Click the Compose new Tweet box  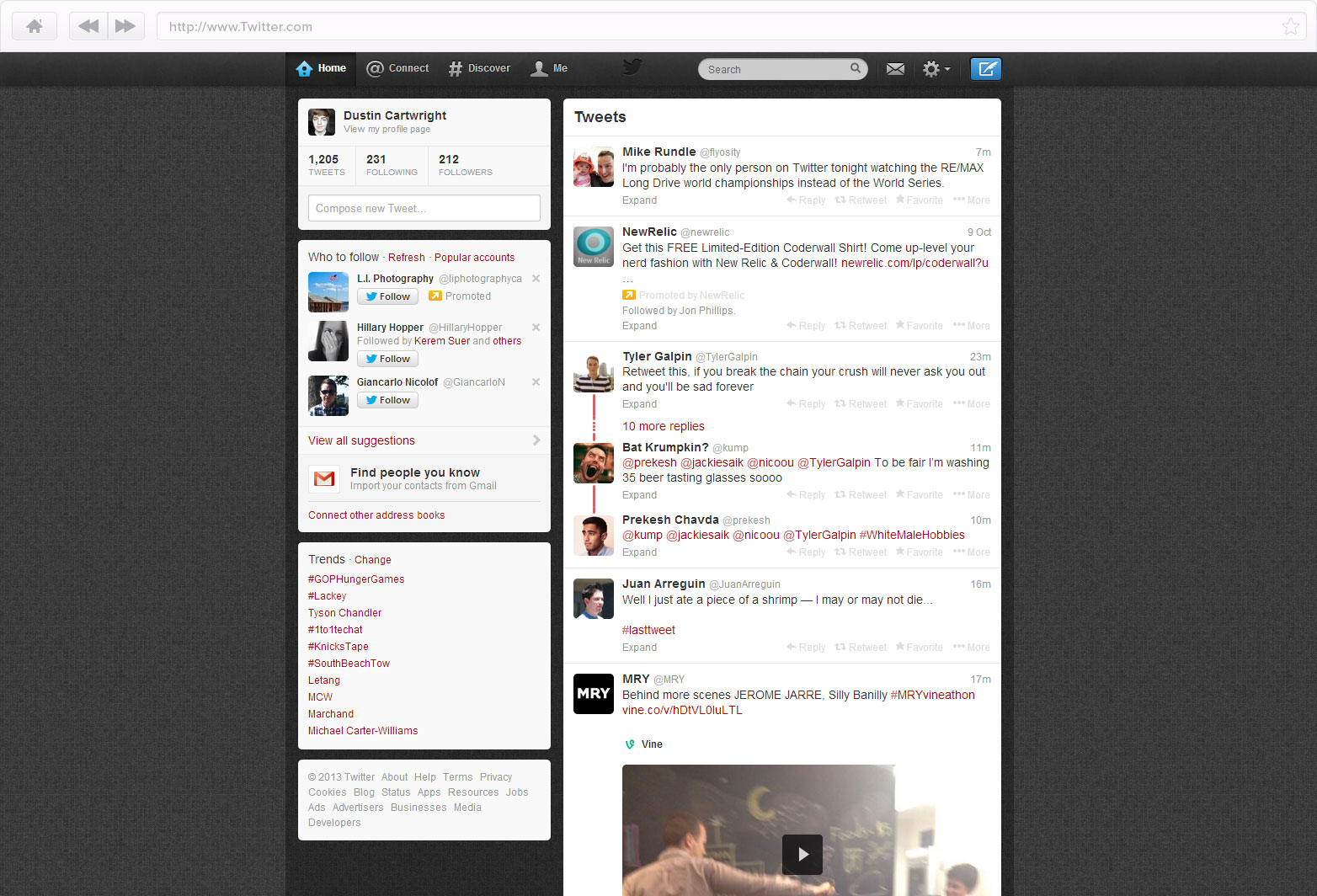(x=424, y=208)
